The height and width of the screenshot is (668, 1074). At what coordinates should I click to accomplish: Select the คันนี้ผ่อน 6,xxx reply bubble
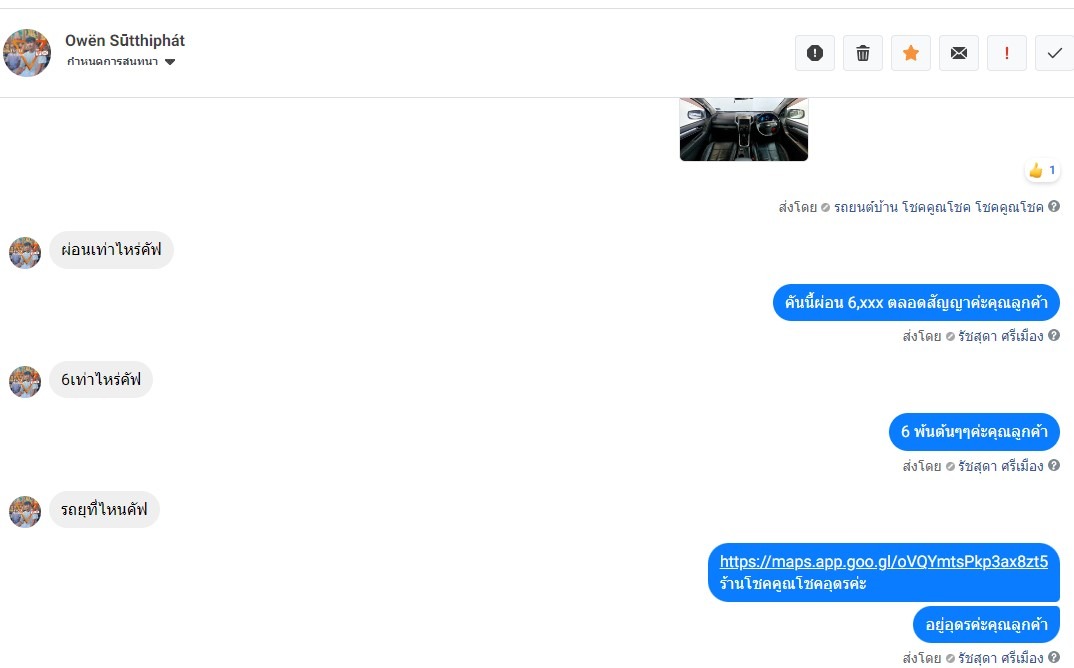916,302
